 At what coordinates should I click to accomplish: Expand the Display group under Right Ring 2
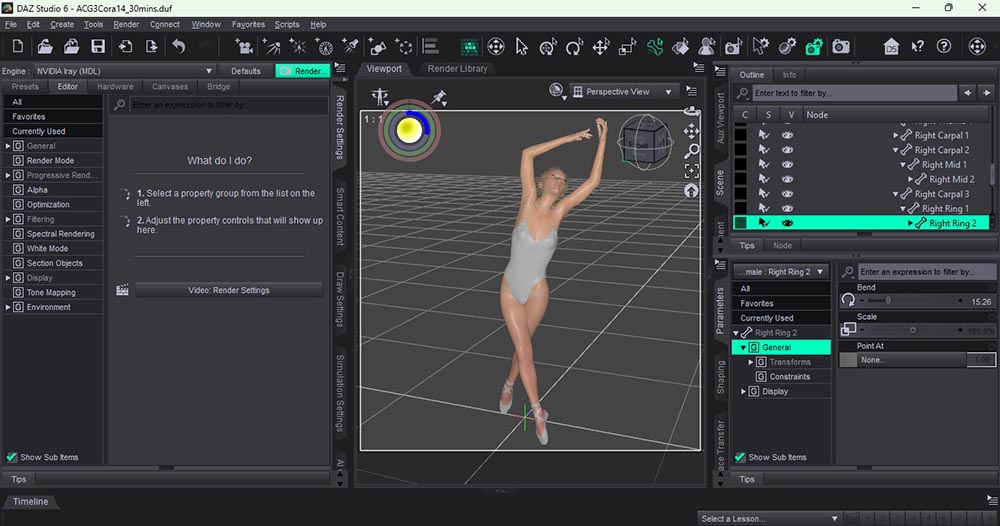tap(743, 391)
